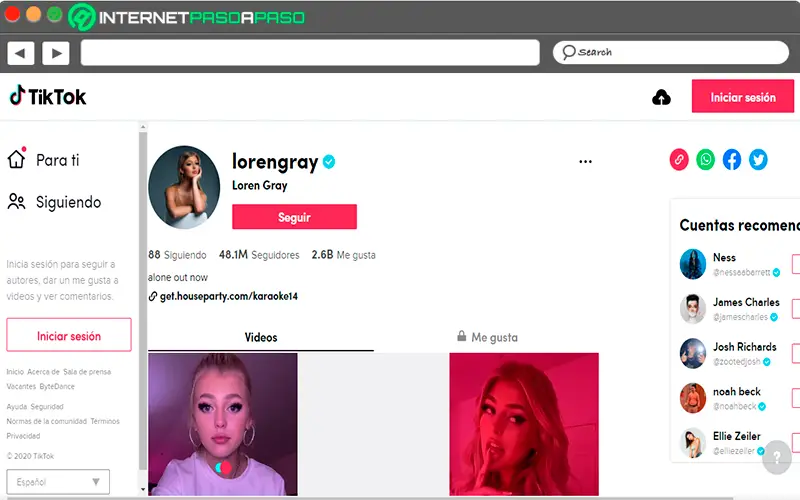Share profile via WhatsApp icon

tap(706, 160)
